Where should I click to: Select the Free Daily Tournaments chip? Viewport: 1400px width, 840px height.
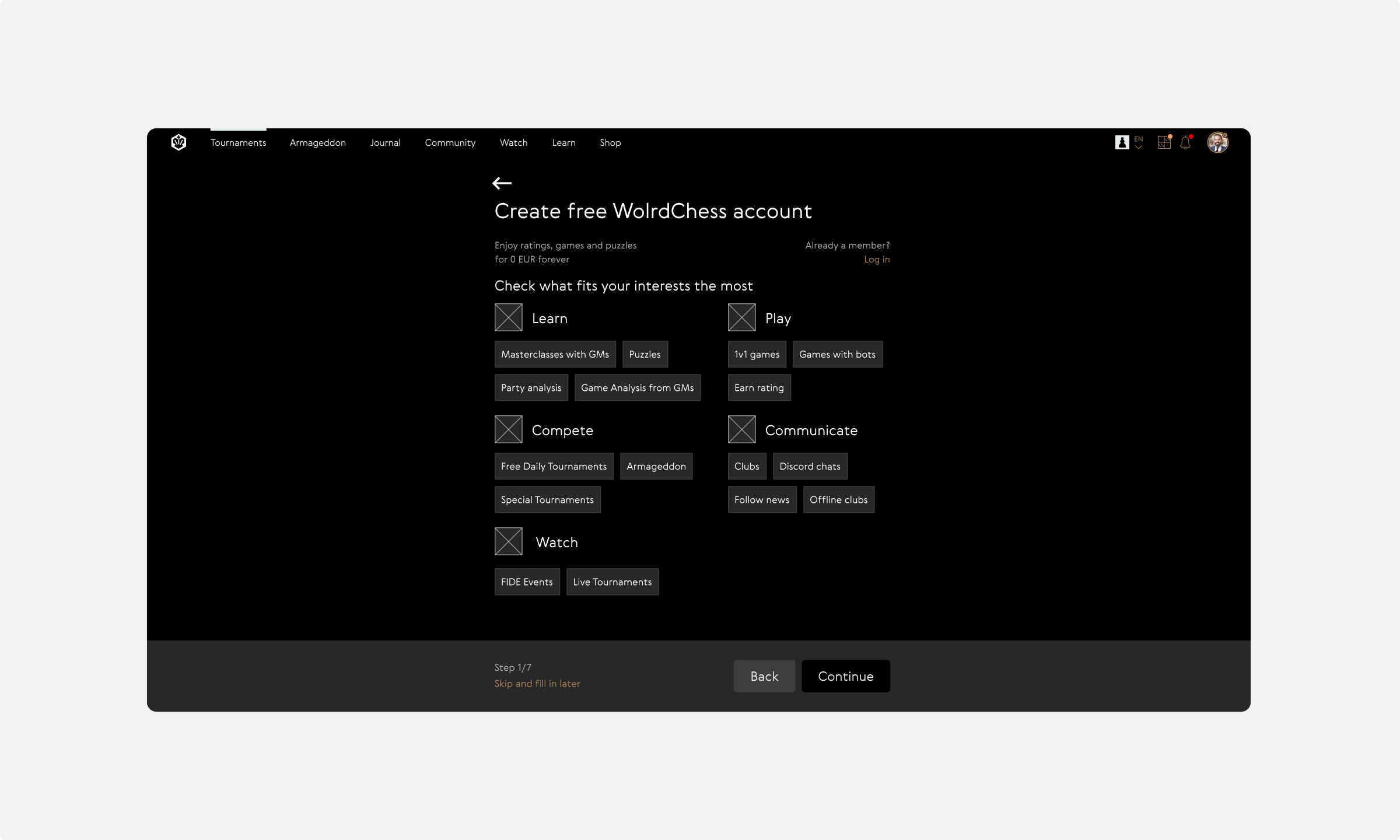coord(554,466)
